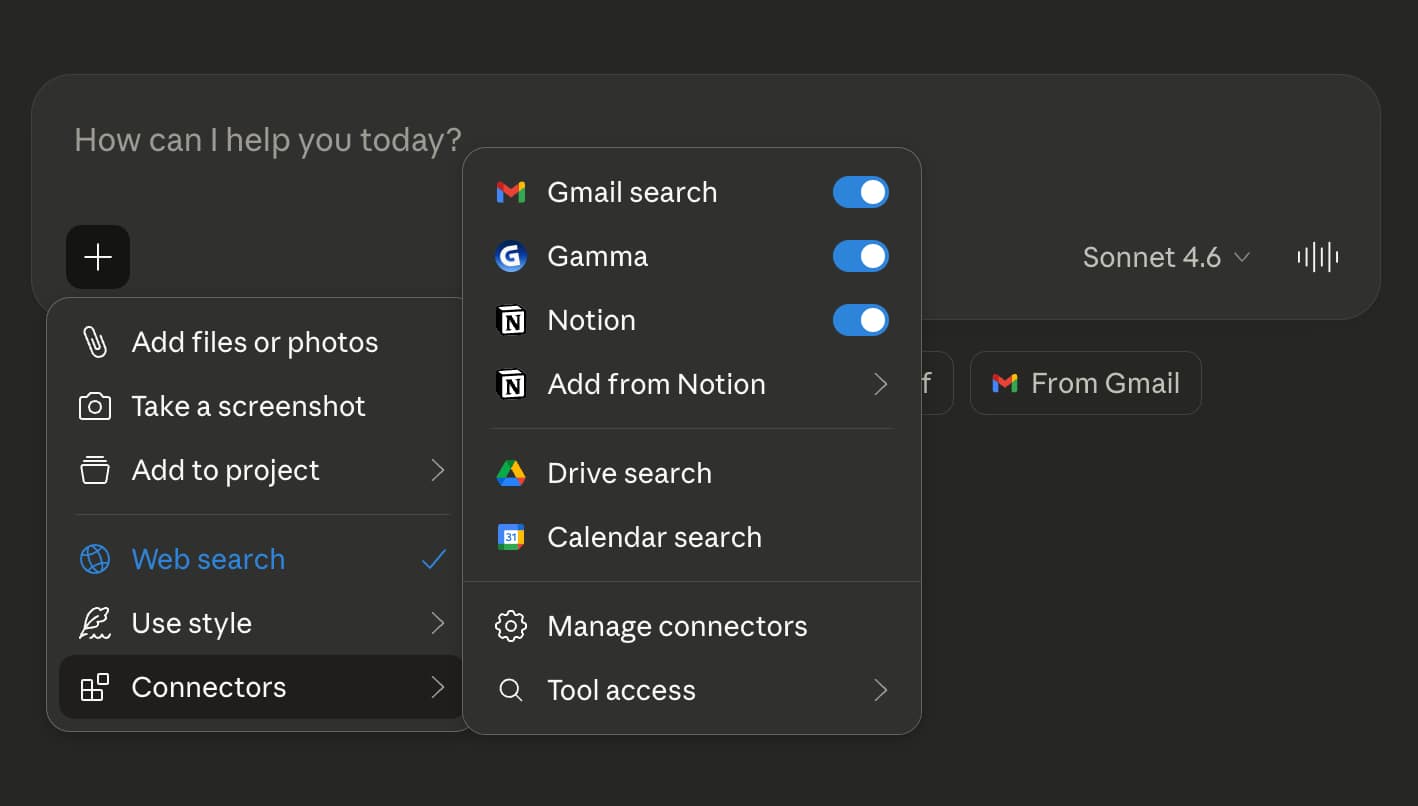Open the Use style menu entry
Viewport: 1418px width, 806px height.
coord(192,623)
